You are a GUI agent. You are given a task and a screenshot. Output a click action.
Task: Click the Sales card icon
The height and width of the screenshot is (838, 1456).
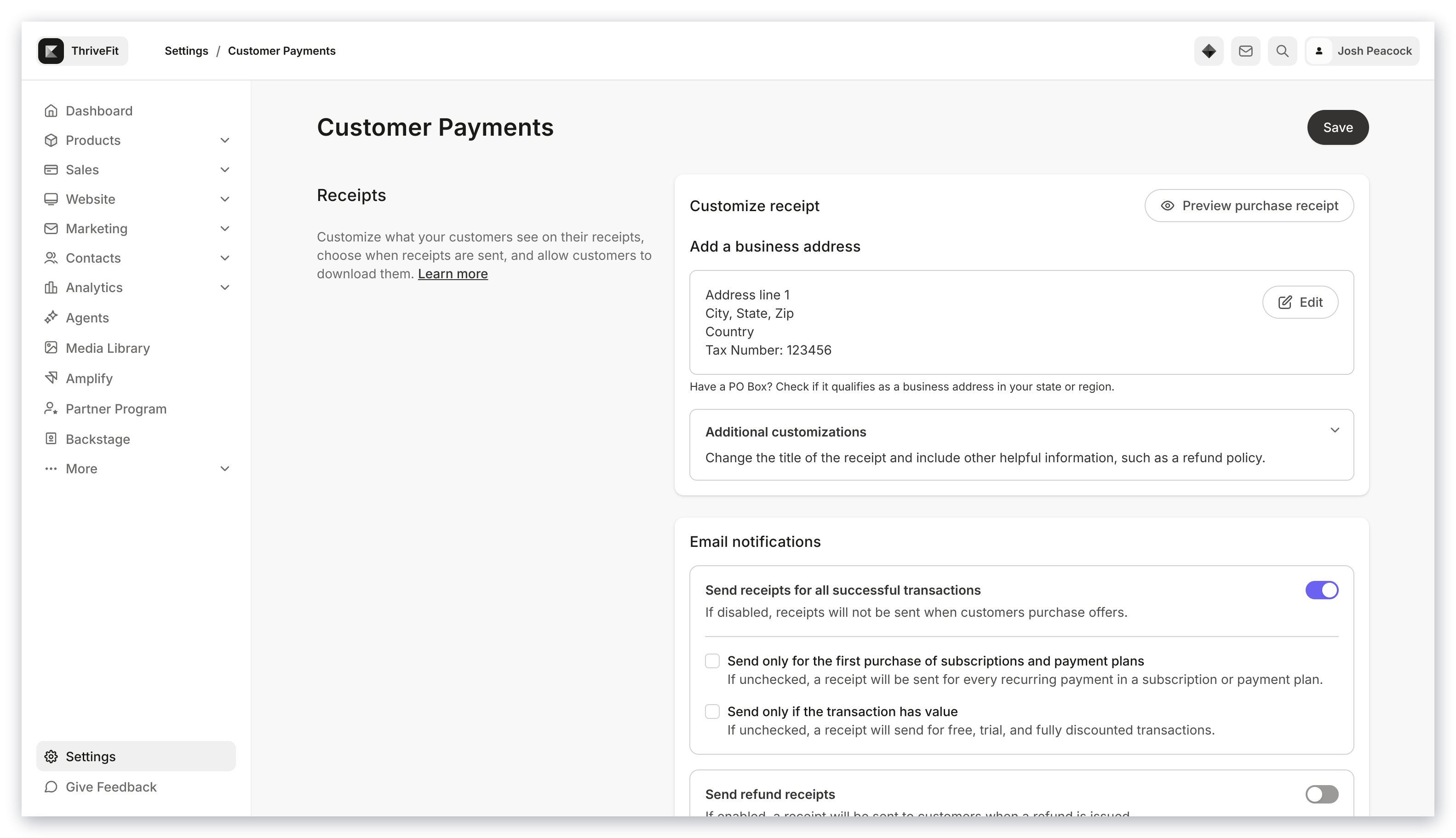pos(51,169)
